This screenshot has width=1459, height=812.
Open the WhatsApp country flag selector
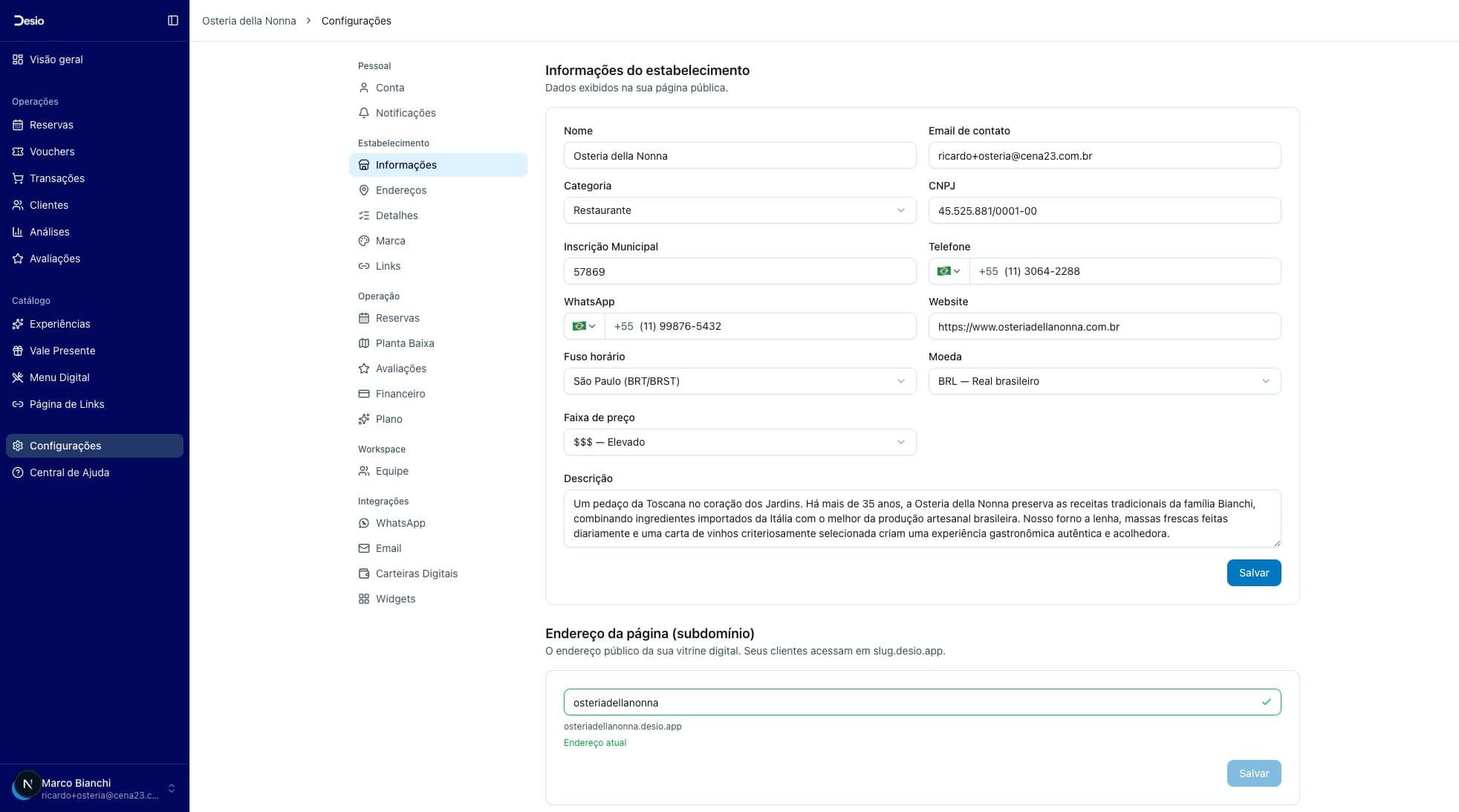(584, 326)
